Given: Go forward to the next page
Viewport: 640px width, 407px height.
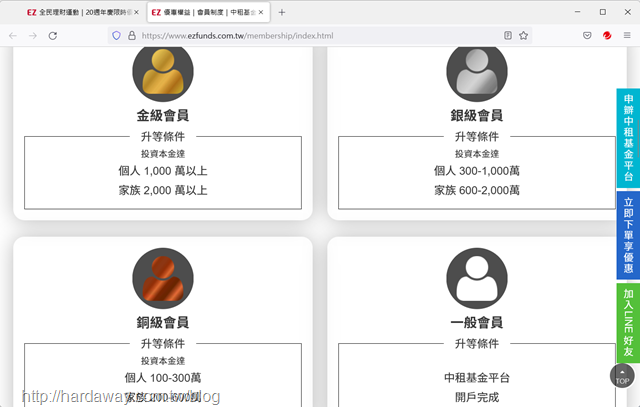Looking at the screenshot, I should point(33,36).
